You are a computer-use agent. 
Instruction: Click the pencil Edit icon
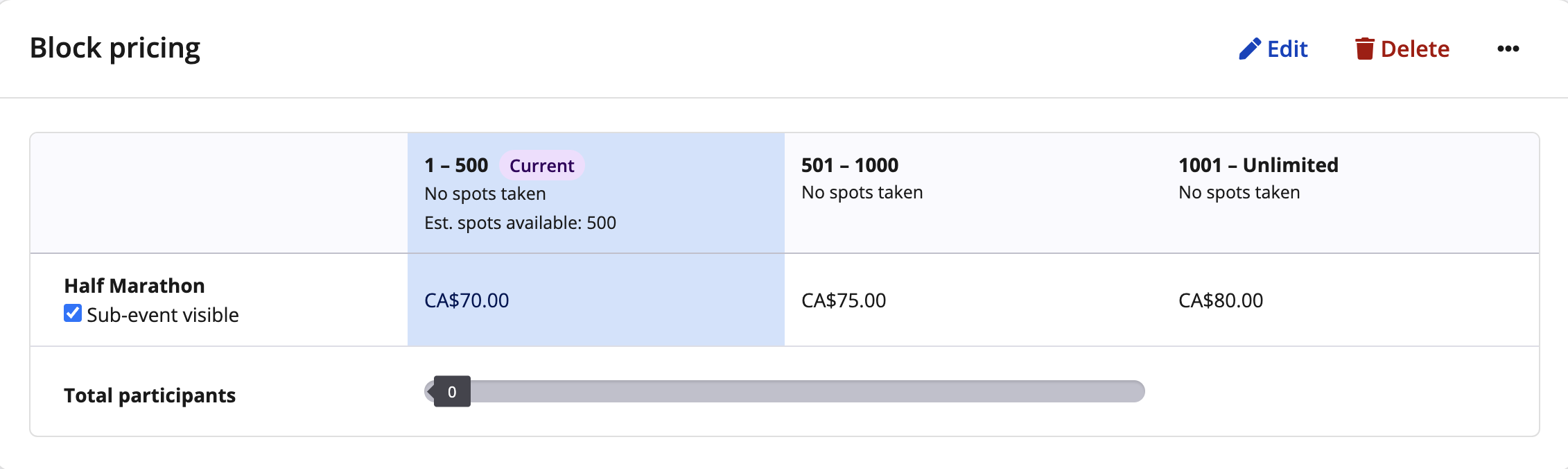click(x=1249, y=49)
